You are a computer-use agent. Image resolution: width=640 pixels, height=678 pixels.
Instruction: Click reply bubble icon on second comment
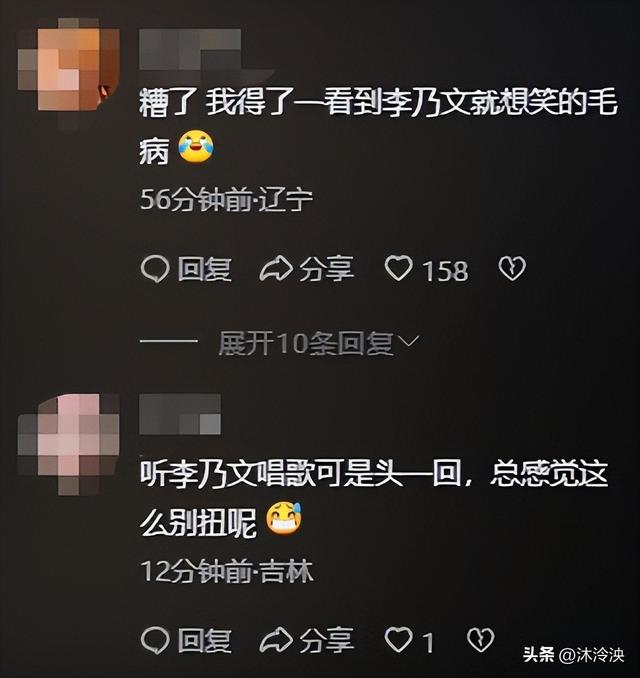click(154, 640)
